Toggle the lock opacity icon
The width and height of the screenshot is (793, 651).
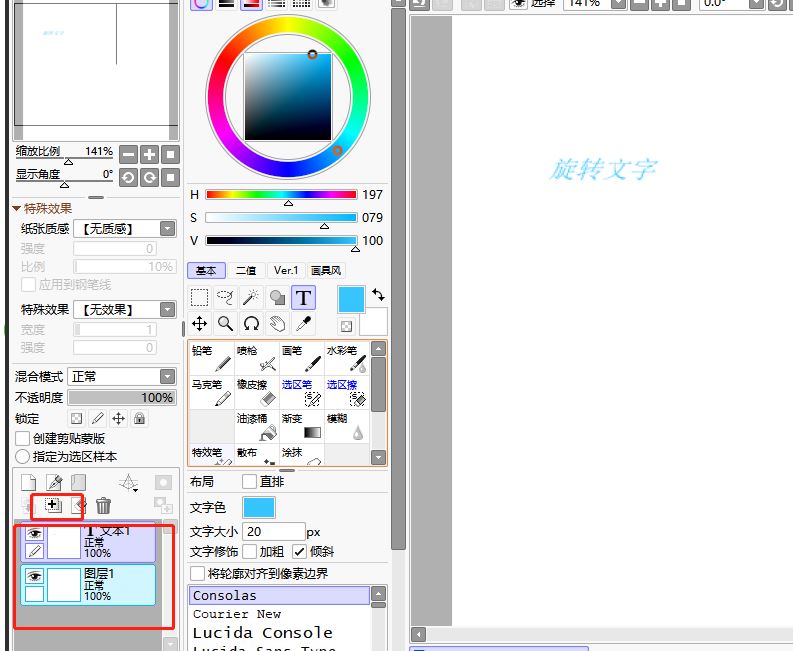click(x=76, y=418)
